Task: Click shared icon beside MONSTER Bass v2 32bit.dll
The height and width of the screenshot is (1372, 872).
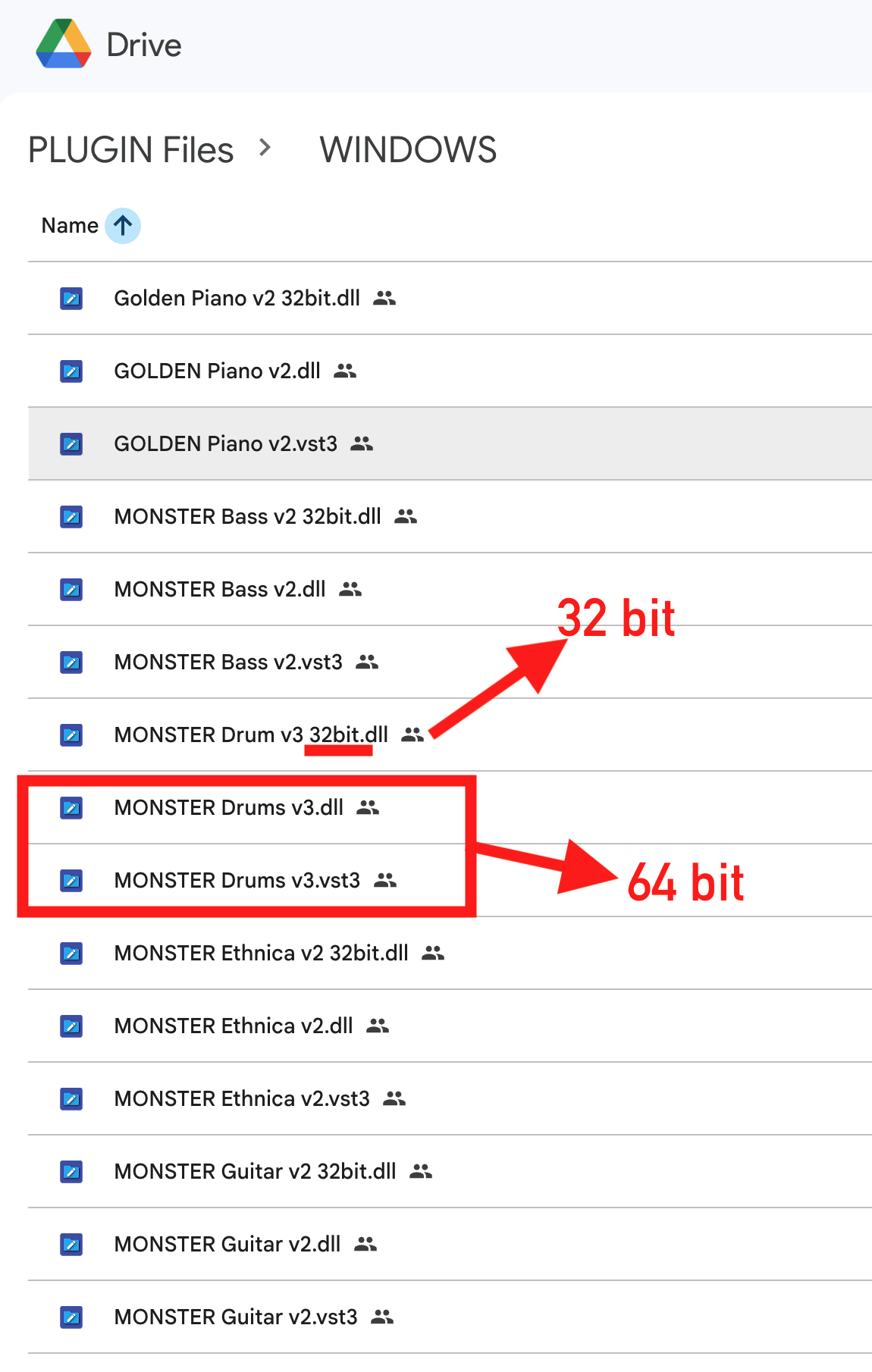Action: click(x=406, y=516)
